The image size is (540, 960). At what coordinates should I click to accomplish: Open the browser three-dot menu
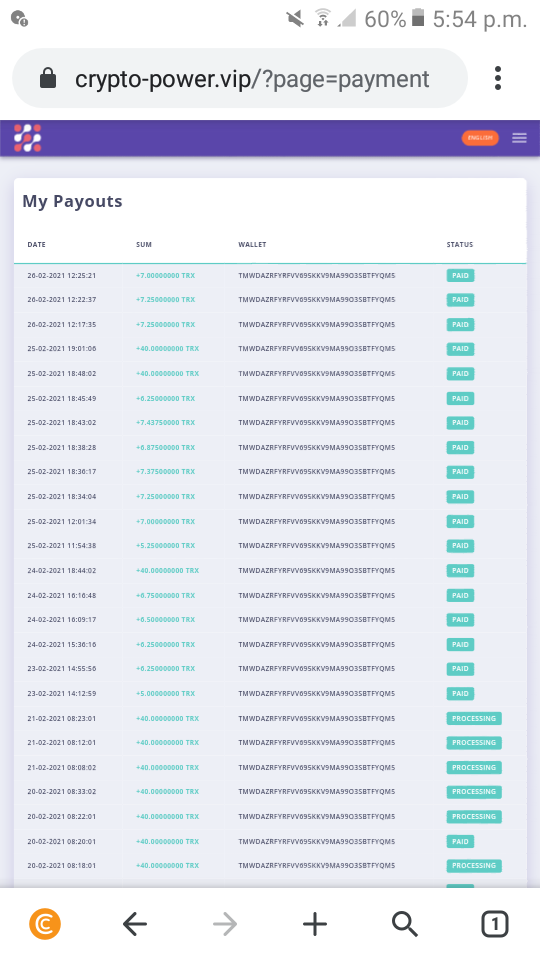tap(498, 78)
